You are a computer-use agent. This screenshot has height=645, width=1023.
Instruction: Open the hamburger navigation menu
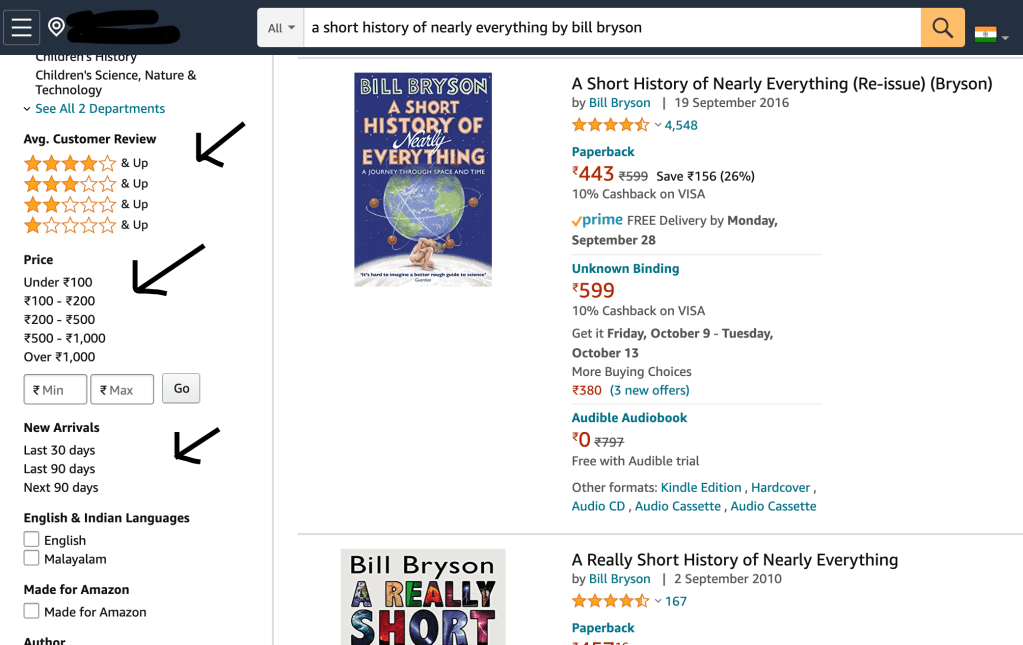[22, 27]
